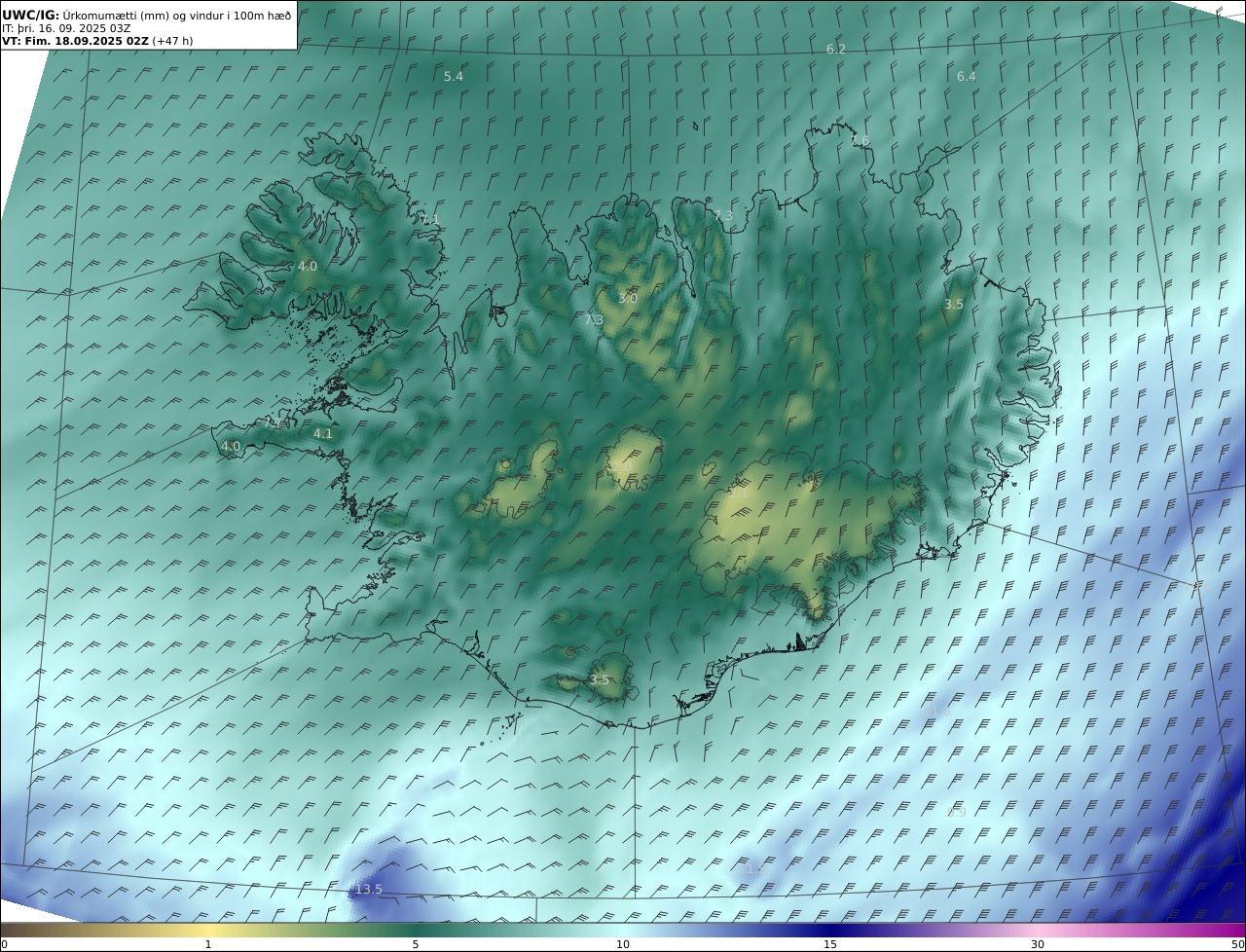Click the 13.5 value label on the map

tap(368, 890)
